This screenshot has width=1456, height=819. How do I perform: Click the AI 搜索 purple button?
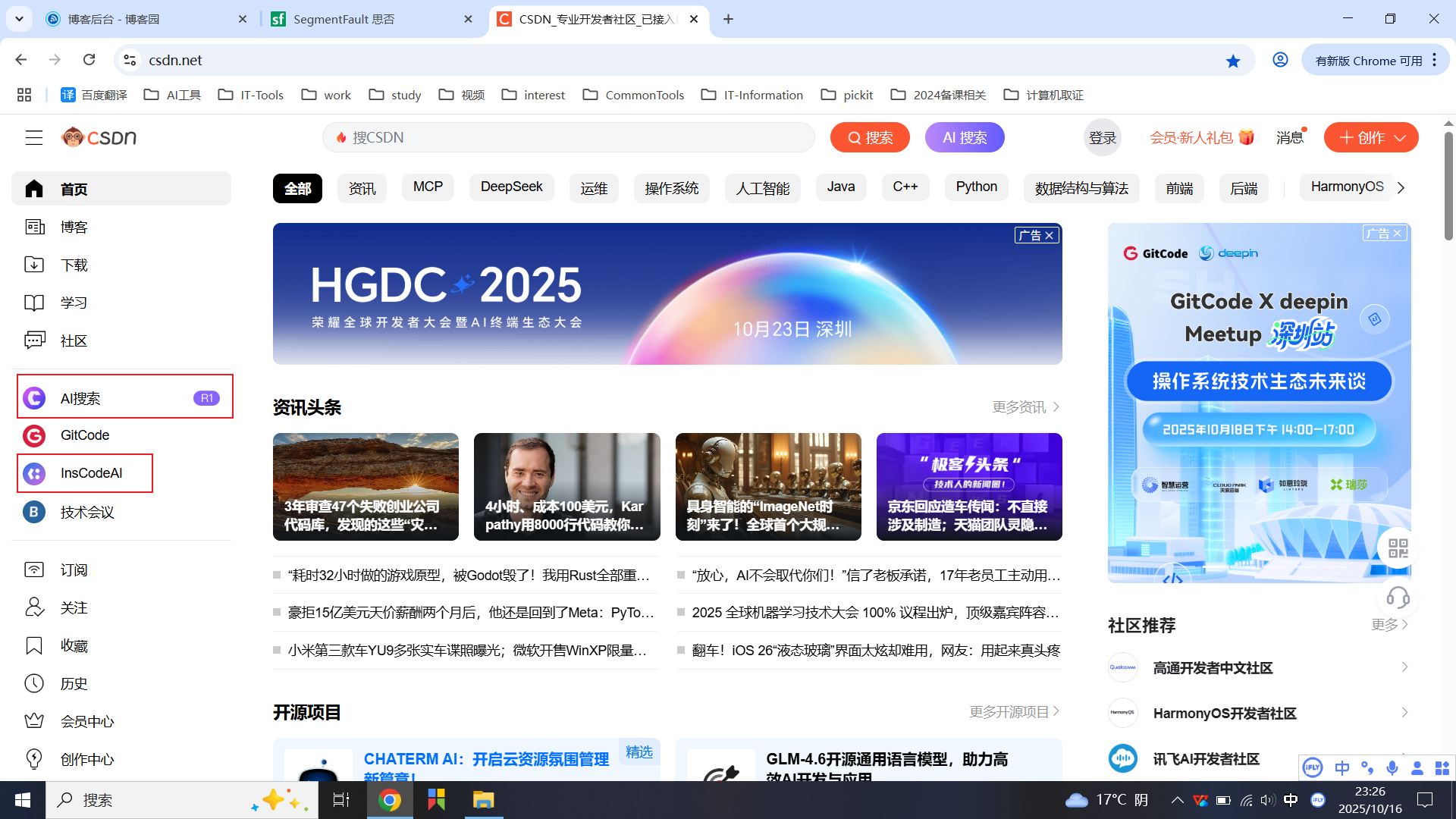point(965,137)
